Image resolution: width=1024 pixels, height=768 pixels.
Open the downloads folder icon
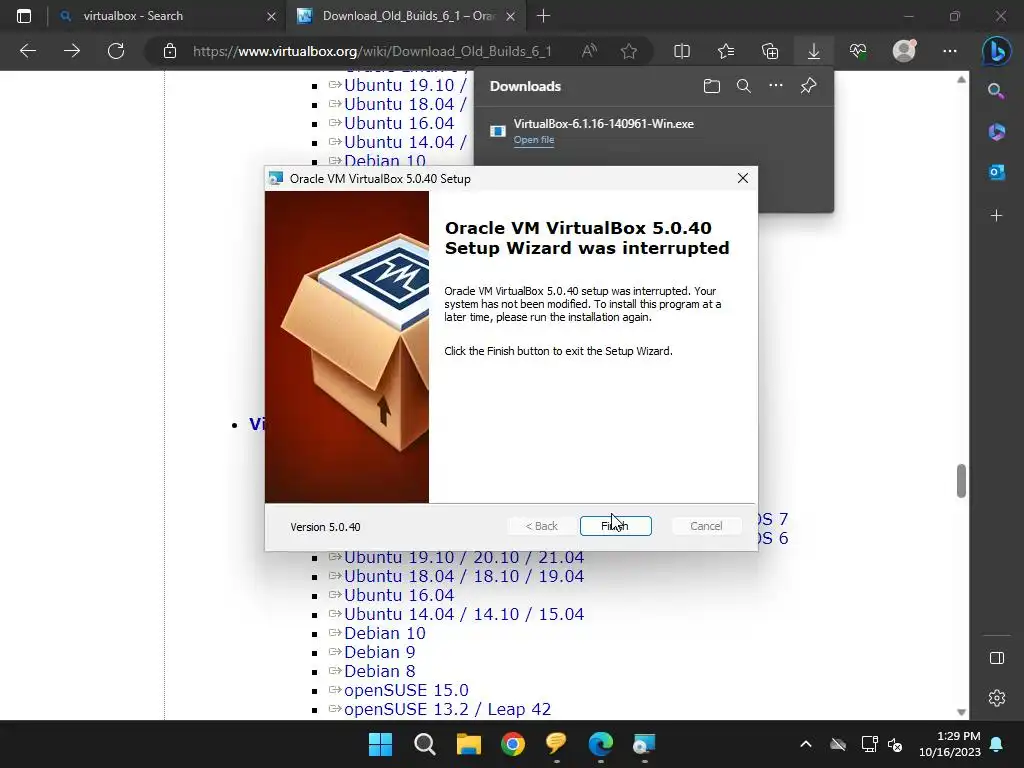click(712, 86)
